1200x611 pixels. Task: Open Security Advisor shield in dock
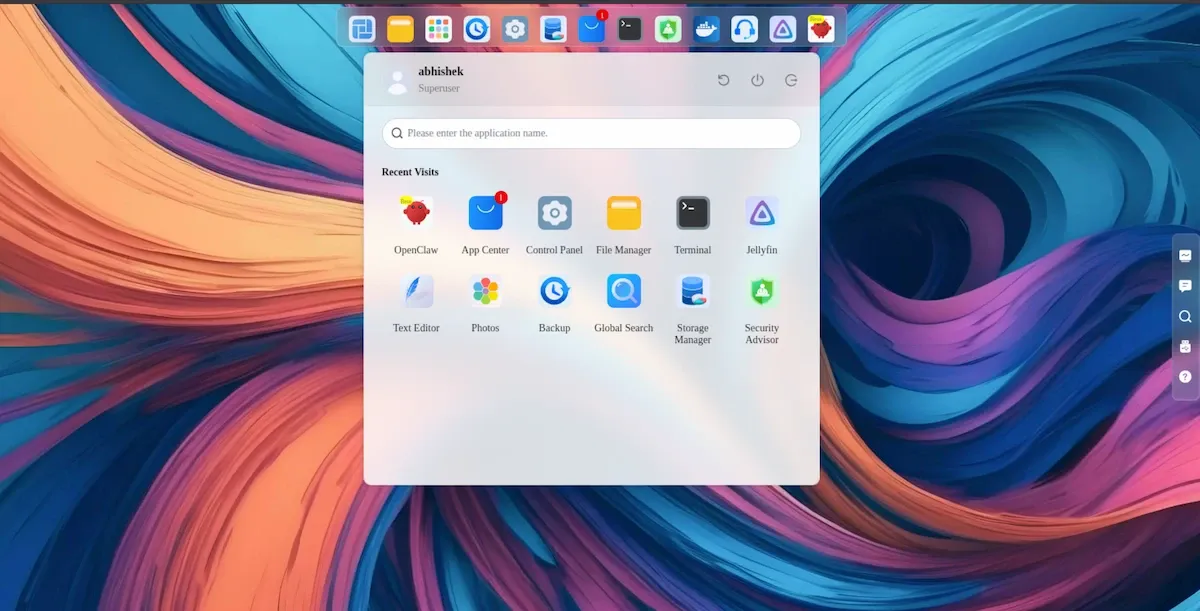tap(668, 29)
